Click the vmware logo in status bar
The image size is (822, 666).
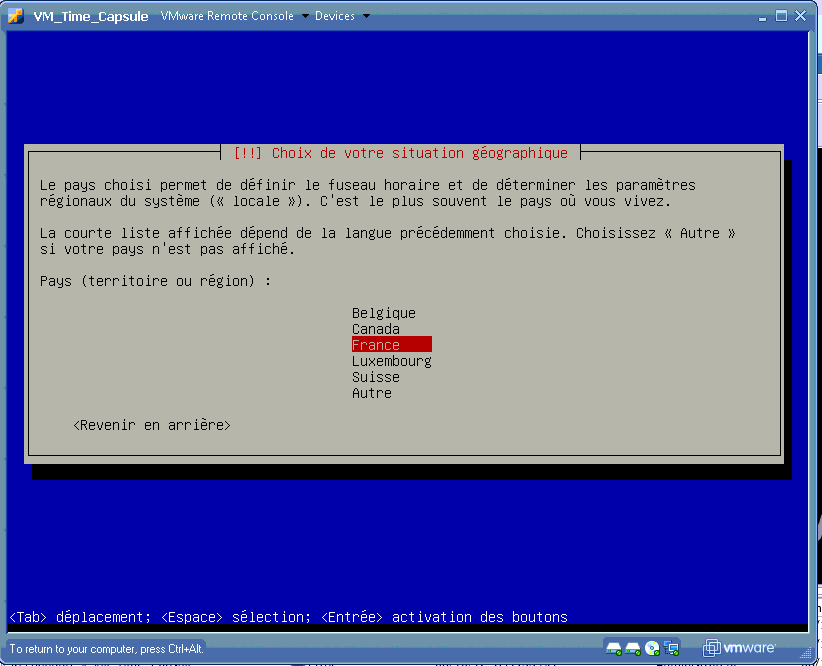click(x=739, y=648)
